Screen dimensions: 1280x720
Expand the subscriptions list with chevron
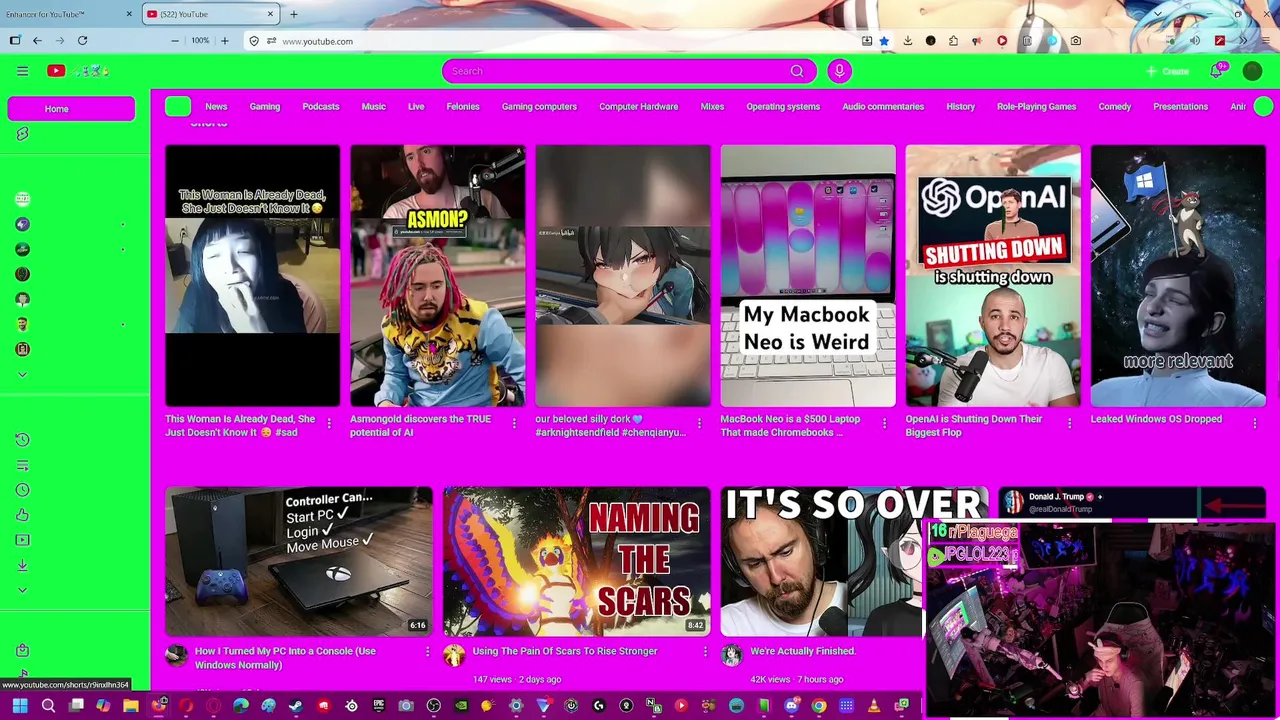22,374
